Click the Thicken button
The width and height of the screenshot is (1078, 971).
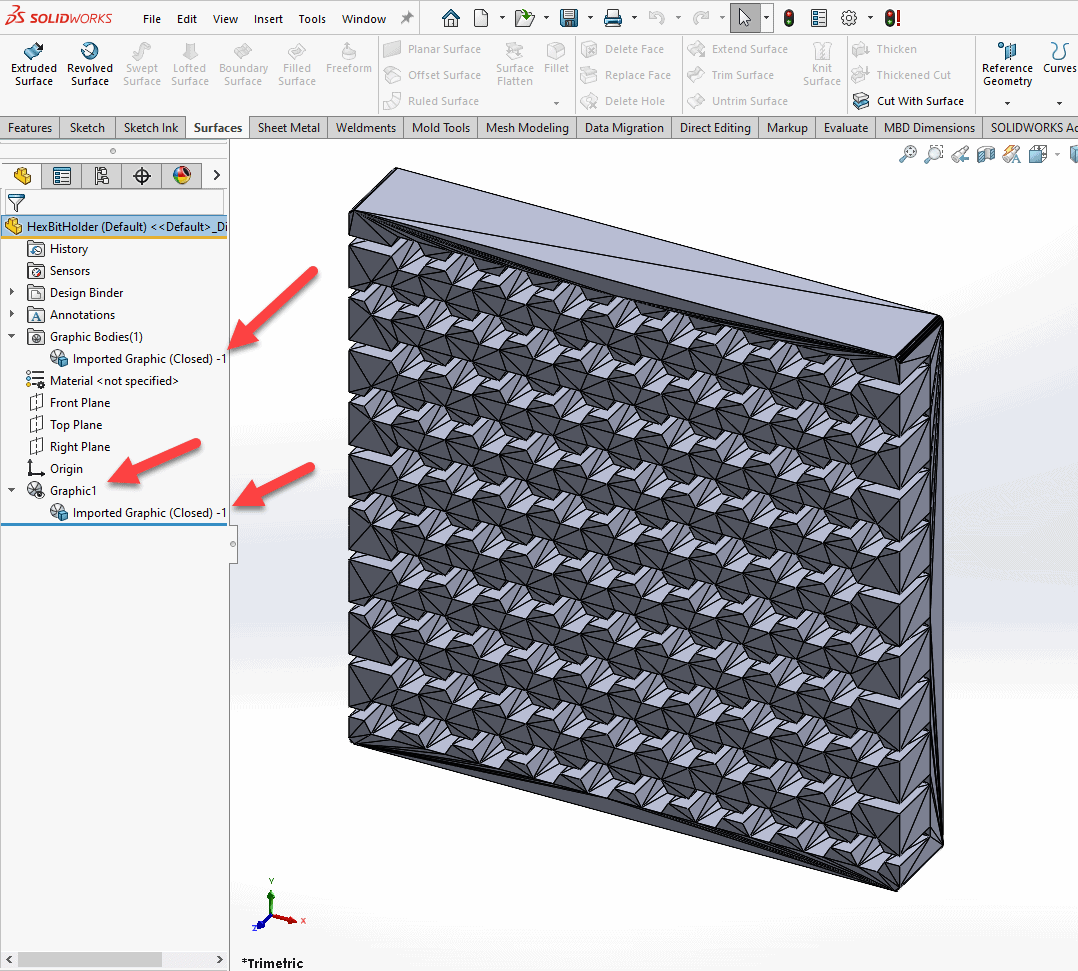(x=884, y=50)
